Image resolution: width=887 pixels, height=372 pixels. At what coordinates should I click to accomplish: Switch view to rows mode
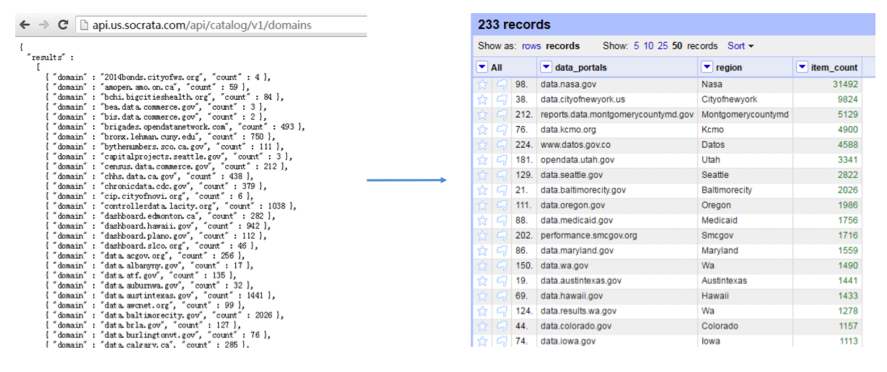point(531,46)
